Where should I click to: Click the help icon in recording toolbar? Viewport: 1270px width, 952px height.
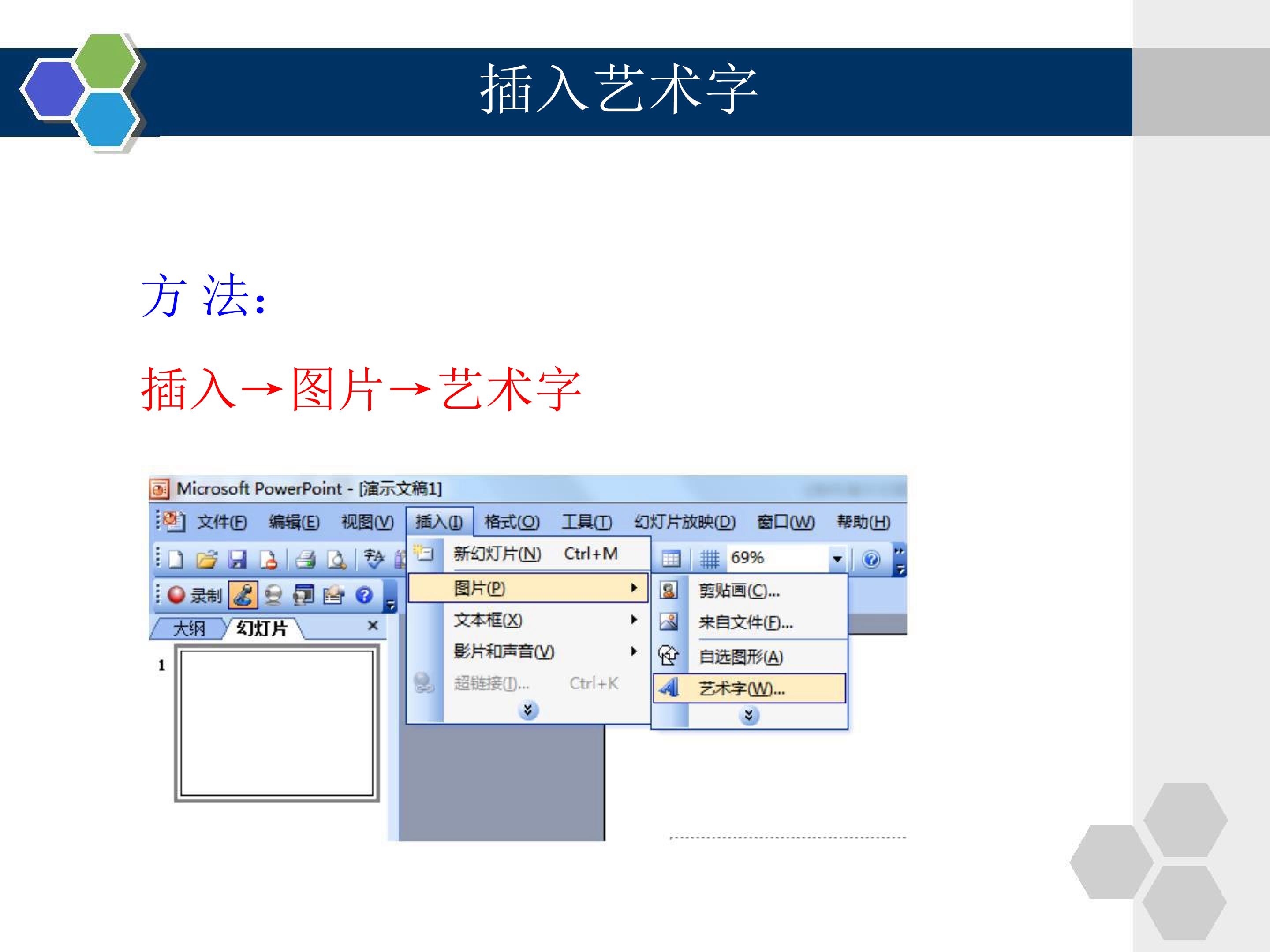364,595
